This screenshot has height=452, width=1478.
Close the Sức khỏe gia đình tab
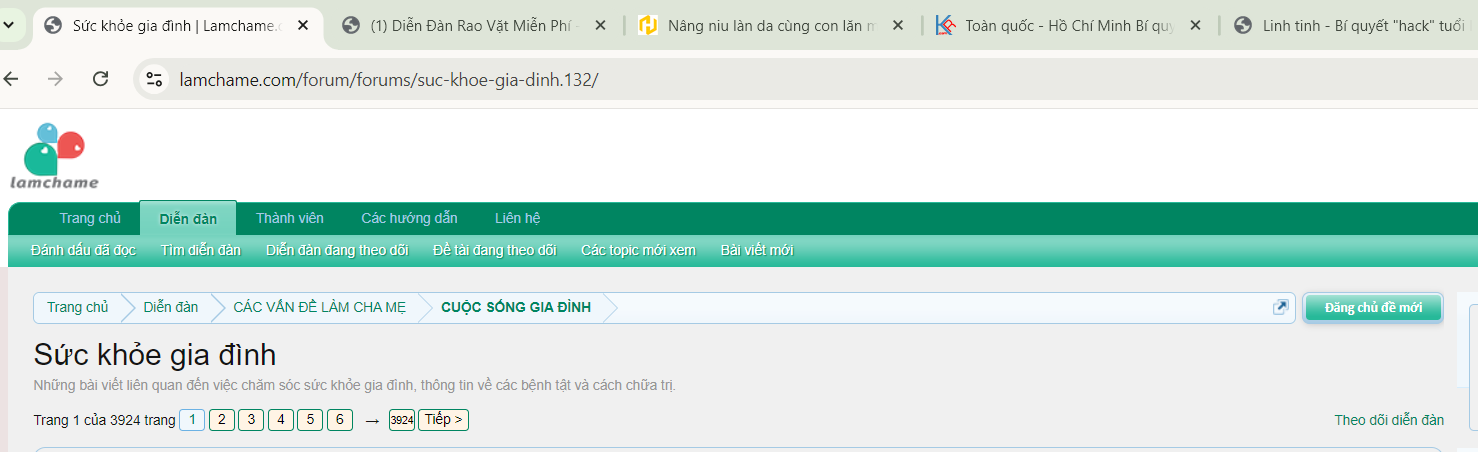click(301, 25)
